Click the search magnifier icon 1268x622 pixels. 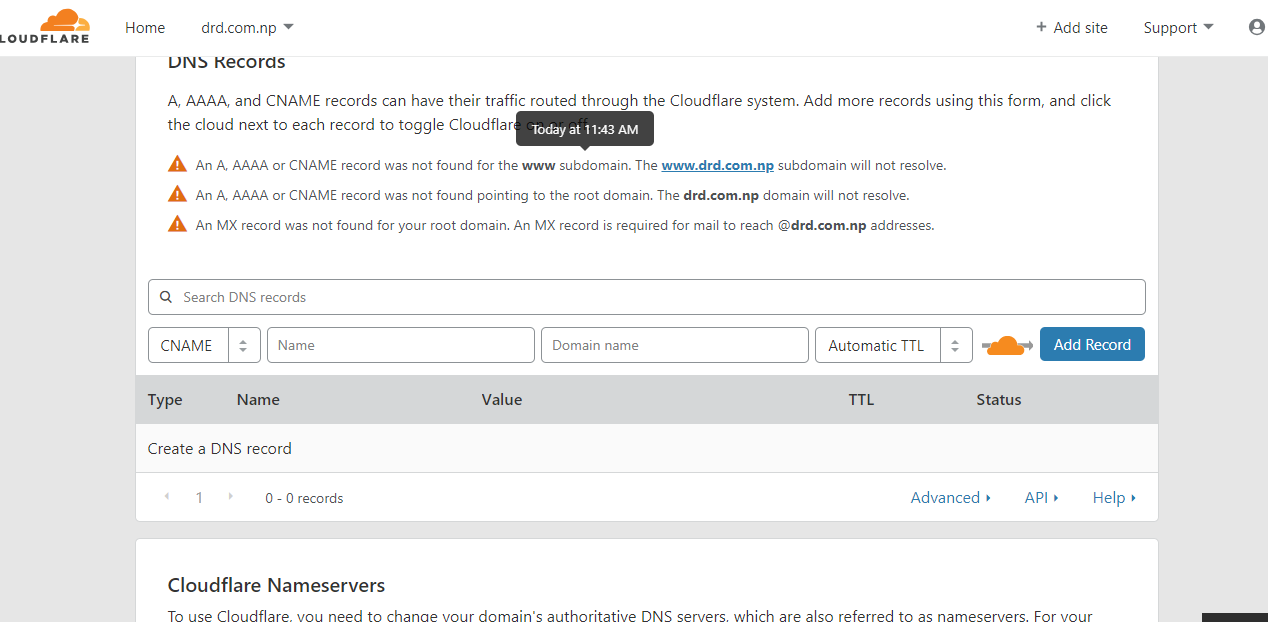166,297
